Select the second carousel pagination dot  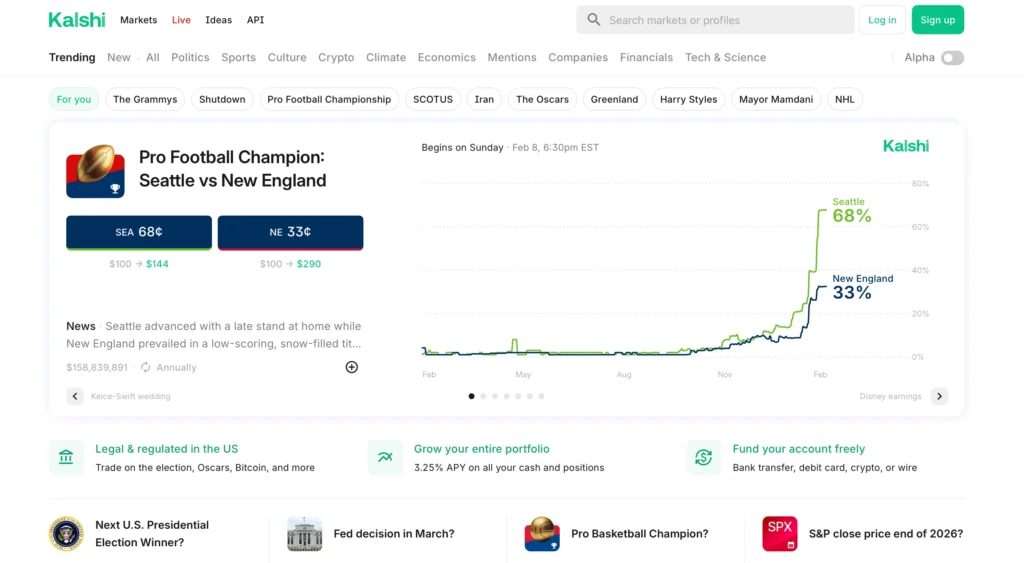[483, 396]
